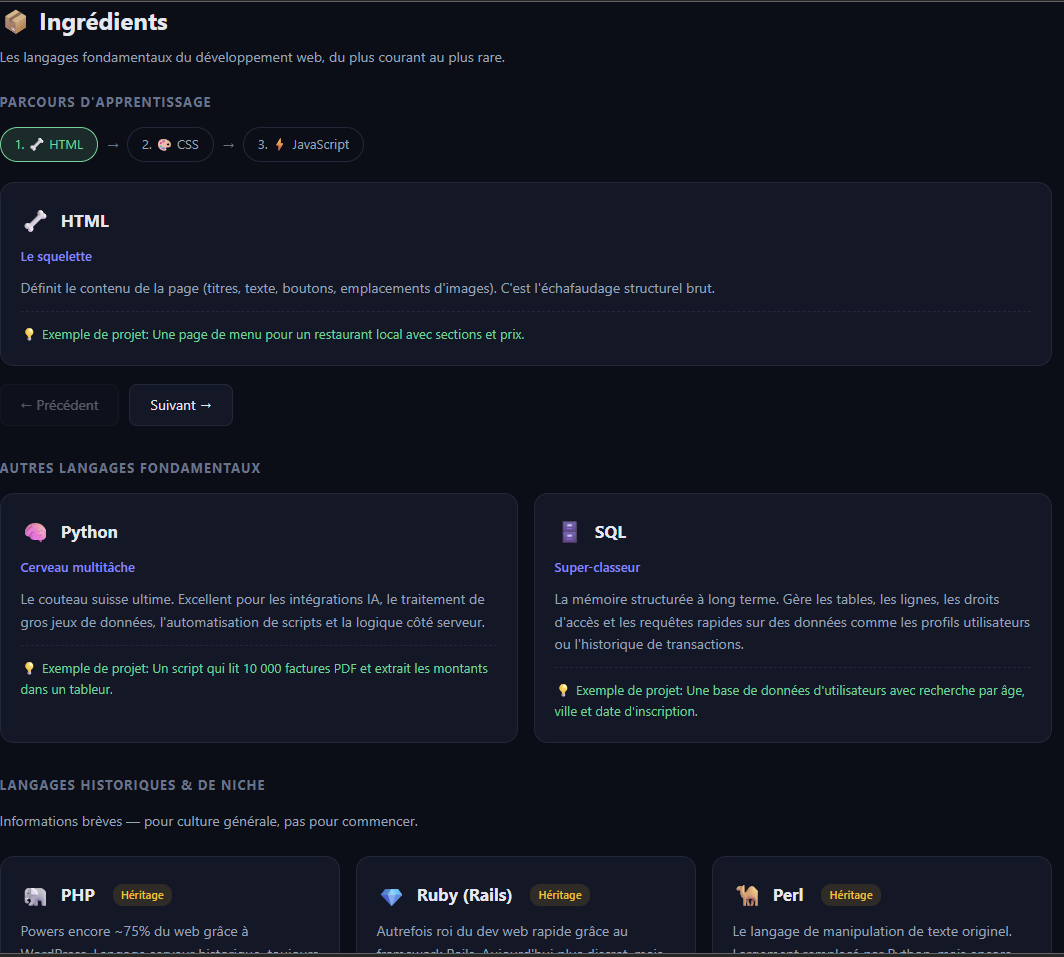
Task: Click the gem icon on Ruby (Rails) card
Action: click(392, 896)
